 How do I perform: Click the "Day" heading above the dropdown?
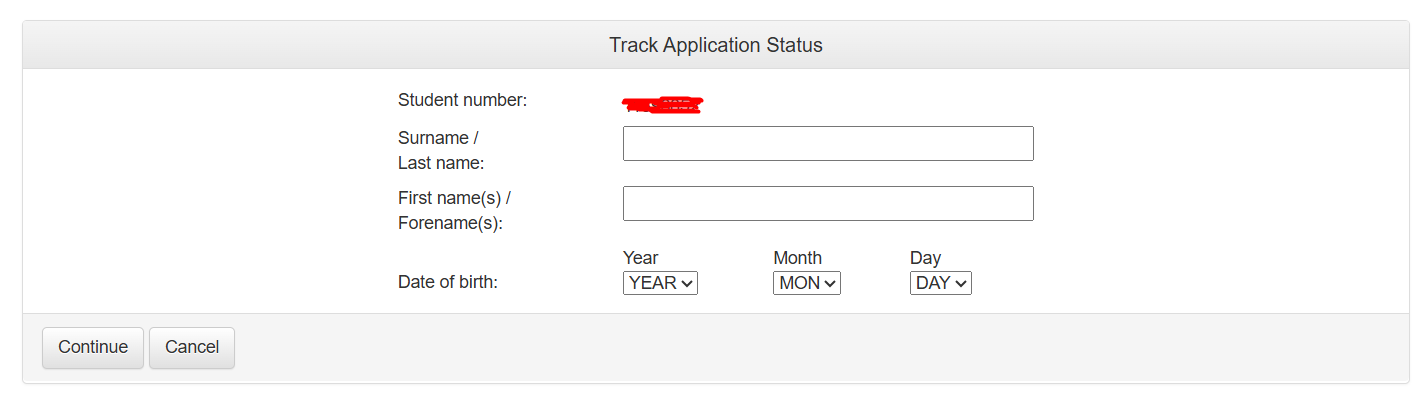coord(925,258)
